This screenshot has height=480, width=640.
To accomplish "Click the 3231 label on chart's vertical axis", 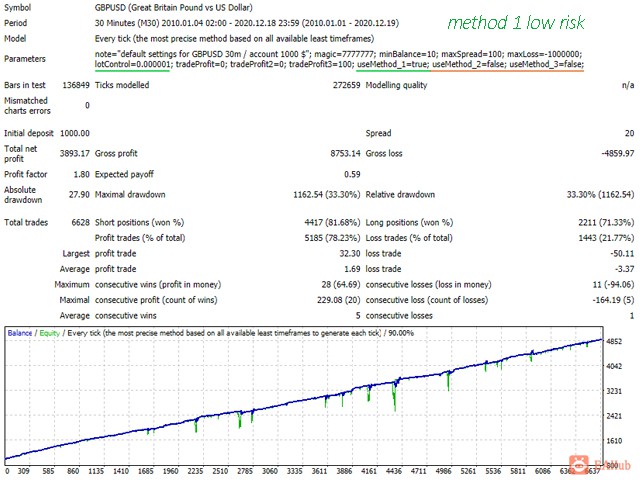I will [614, 391].
